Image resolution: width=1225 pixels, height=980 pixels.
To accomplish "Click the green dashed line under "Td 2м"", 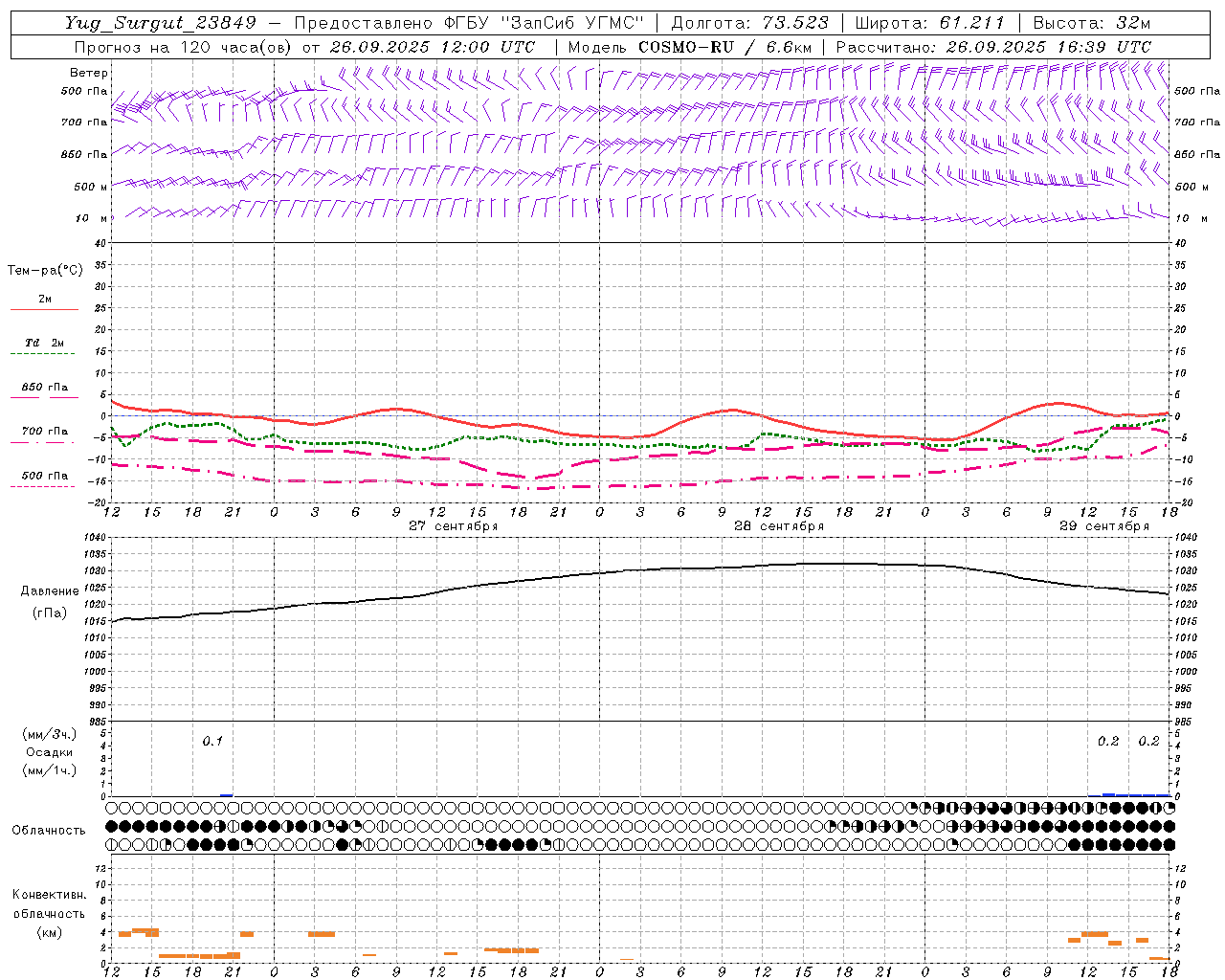I will click(x=44, y=354).
